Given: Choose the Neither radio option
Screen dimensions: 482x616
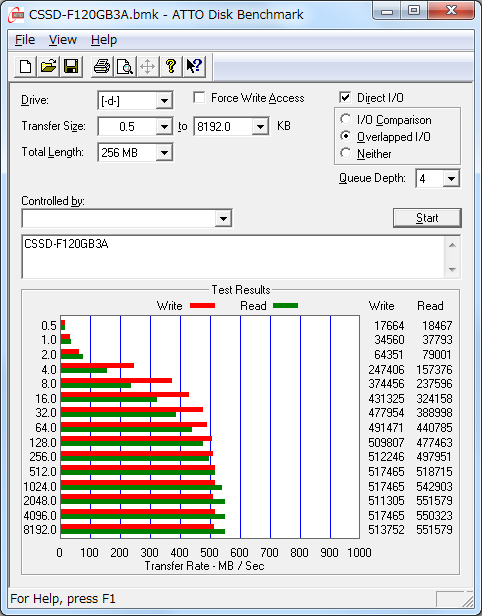Looking at the screenshot, I should tap(346, 153).
